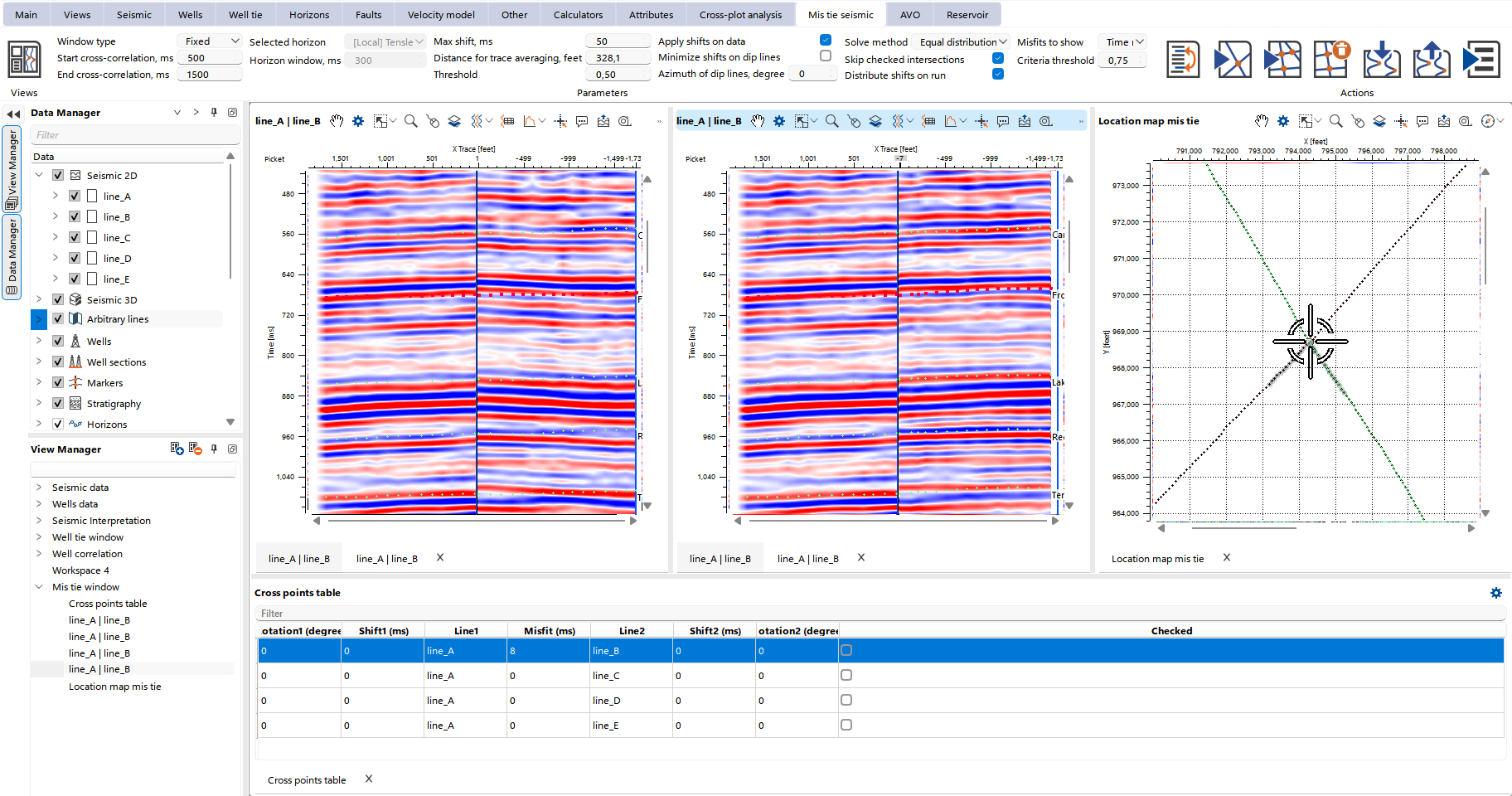Click the Views window layout icon in ribbon
1512x796 pixels.
coord(24,60)
